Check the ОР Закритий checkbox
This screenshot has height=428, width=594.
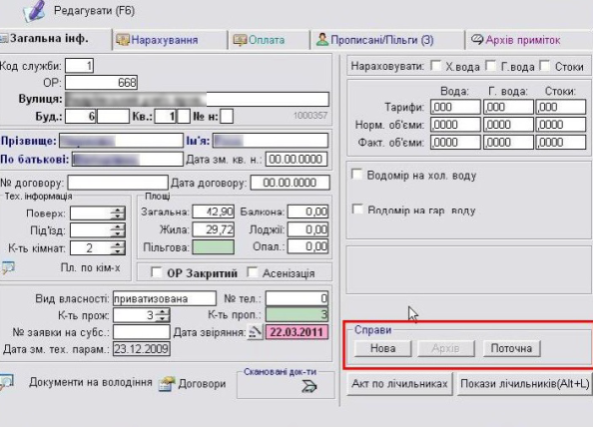[x=156, y=272]
